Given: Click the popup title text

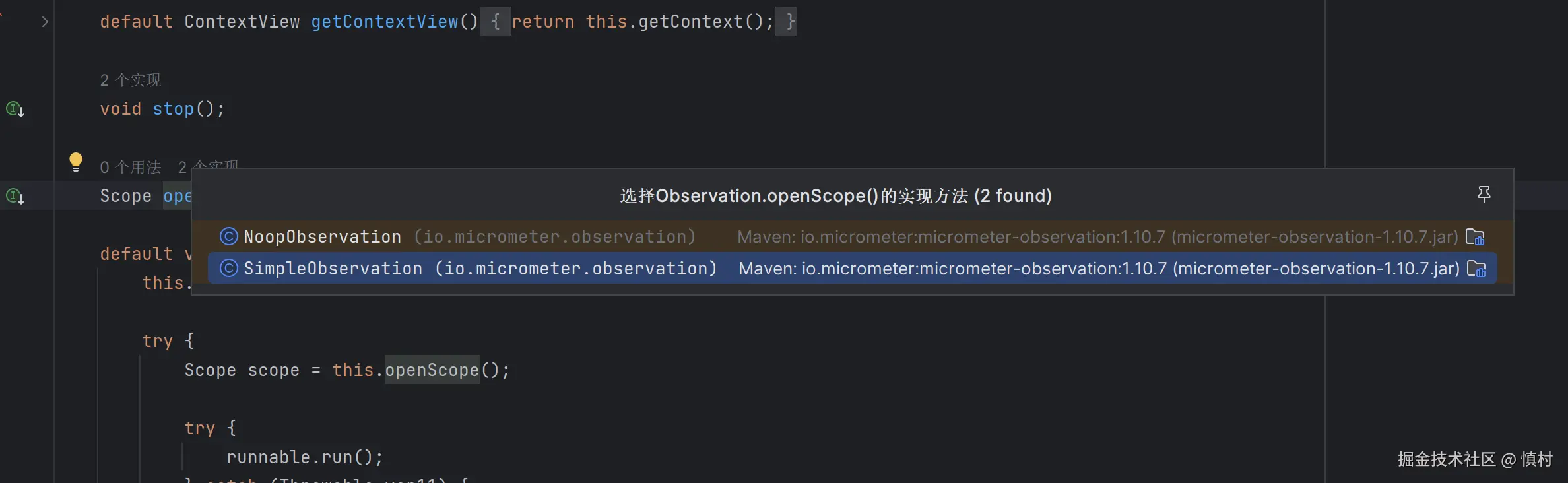Looking at the screenshot, I should [835, 196].
